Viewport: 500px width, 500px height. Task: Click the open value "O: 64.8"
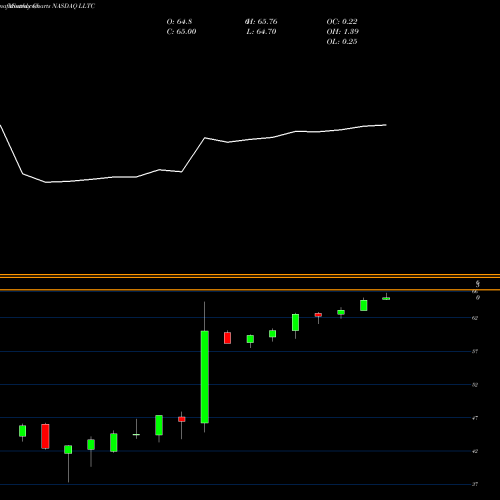(x=179, y=22)
